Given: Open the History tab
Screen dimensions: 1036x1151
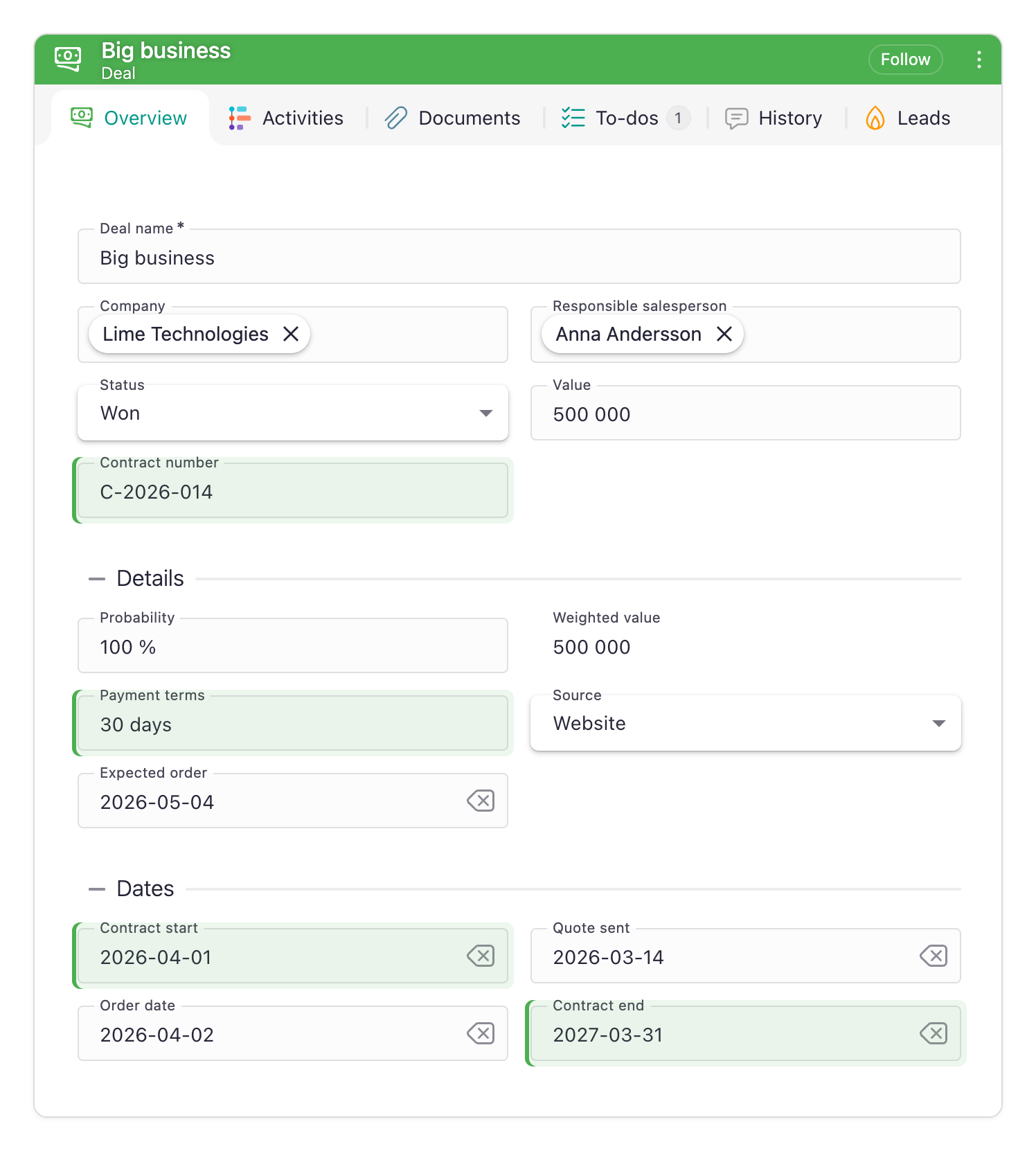Looking at the screenshot, I should (x=774, y=118).
